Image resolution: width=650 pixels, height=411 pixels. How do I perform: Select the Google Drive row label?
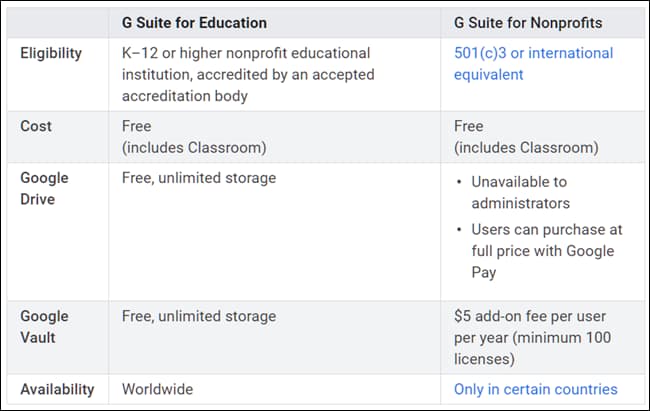45,188
